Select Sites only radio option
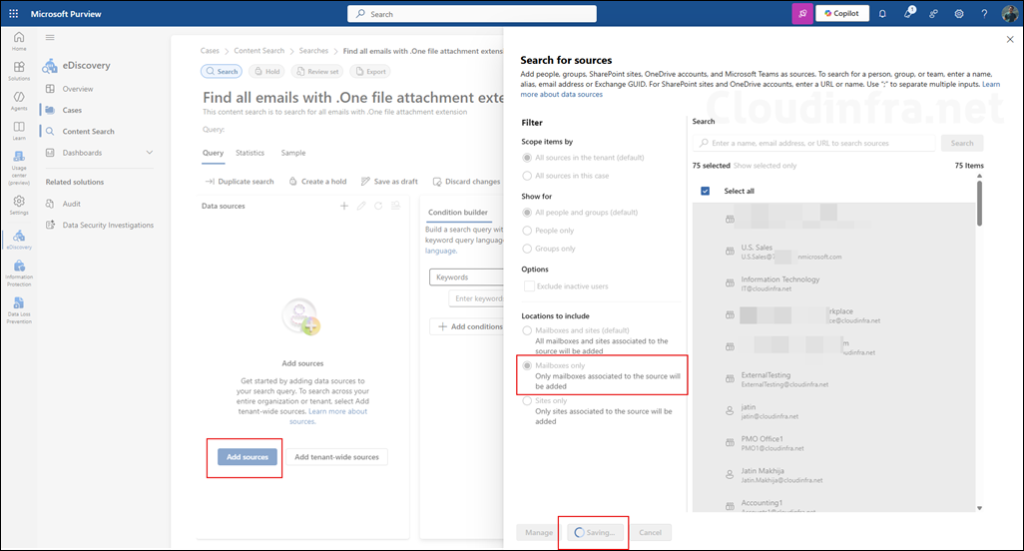This screenshot has width=1024, height=551. point(527,401)
